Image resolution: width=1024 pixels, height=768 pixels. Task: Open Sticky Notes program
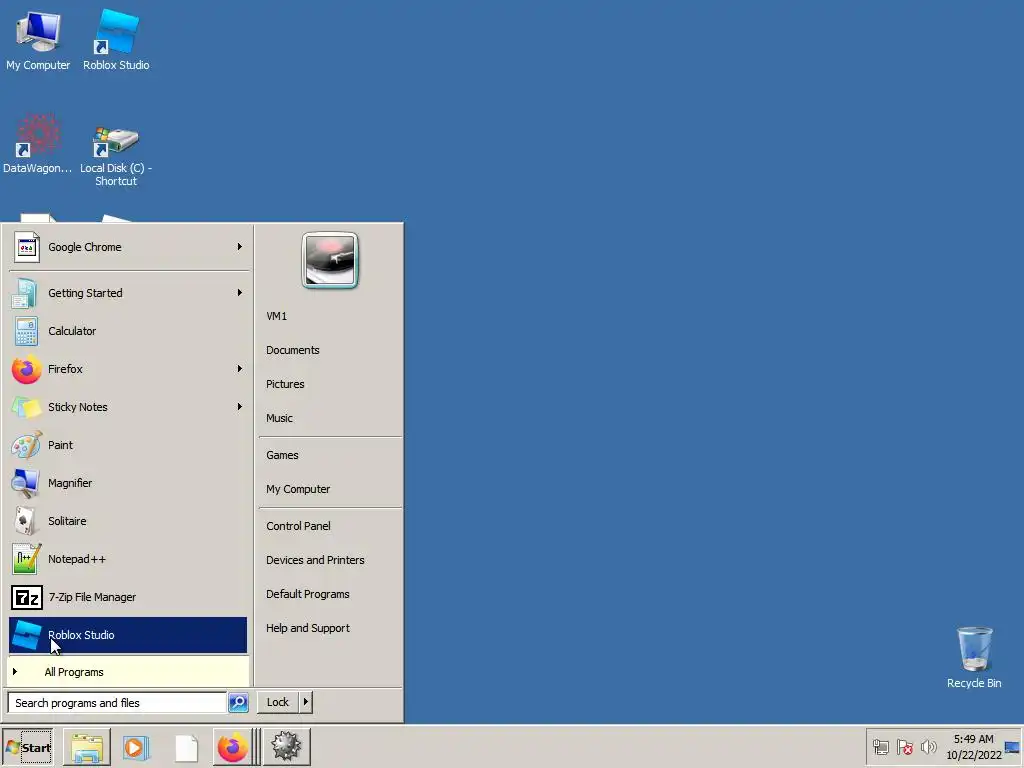point(128,407)
